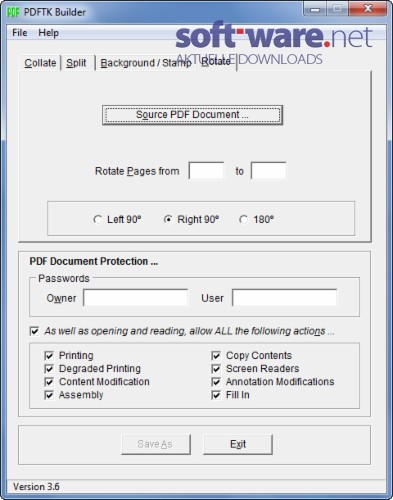Maximize the PDFTK Builder window
The height and width of the screenshot is (500, 393).
coord(337,9)
